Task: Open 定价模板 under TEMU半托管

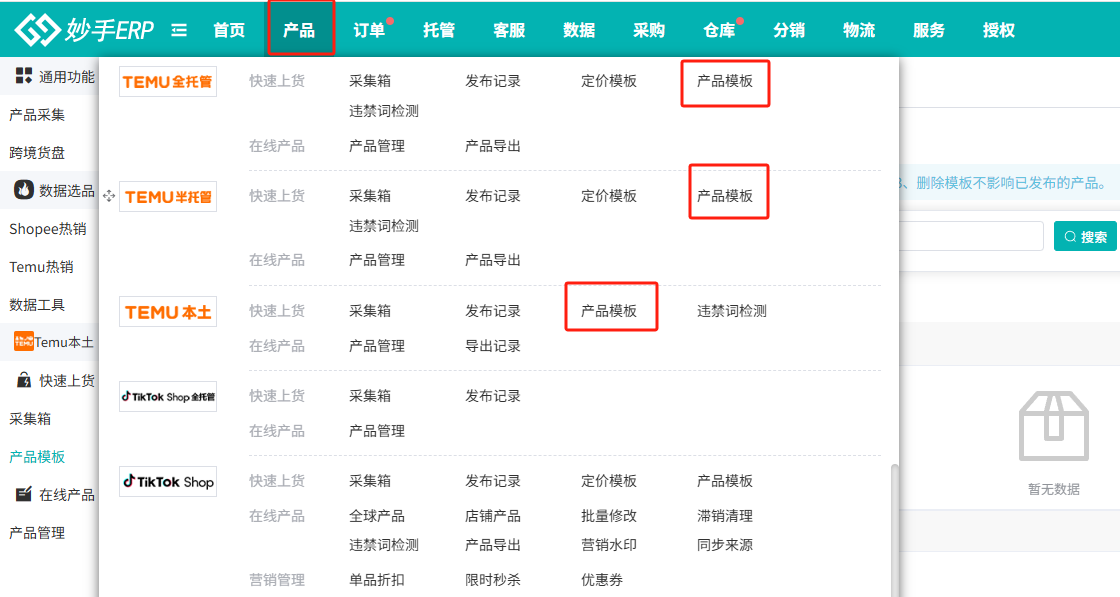Action: pos(609,196)
